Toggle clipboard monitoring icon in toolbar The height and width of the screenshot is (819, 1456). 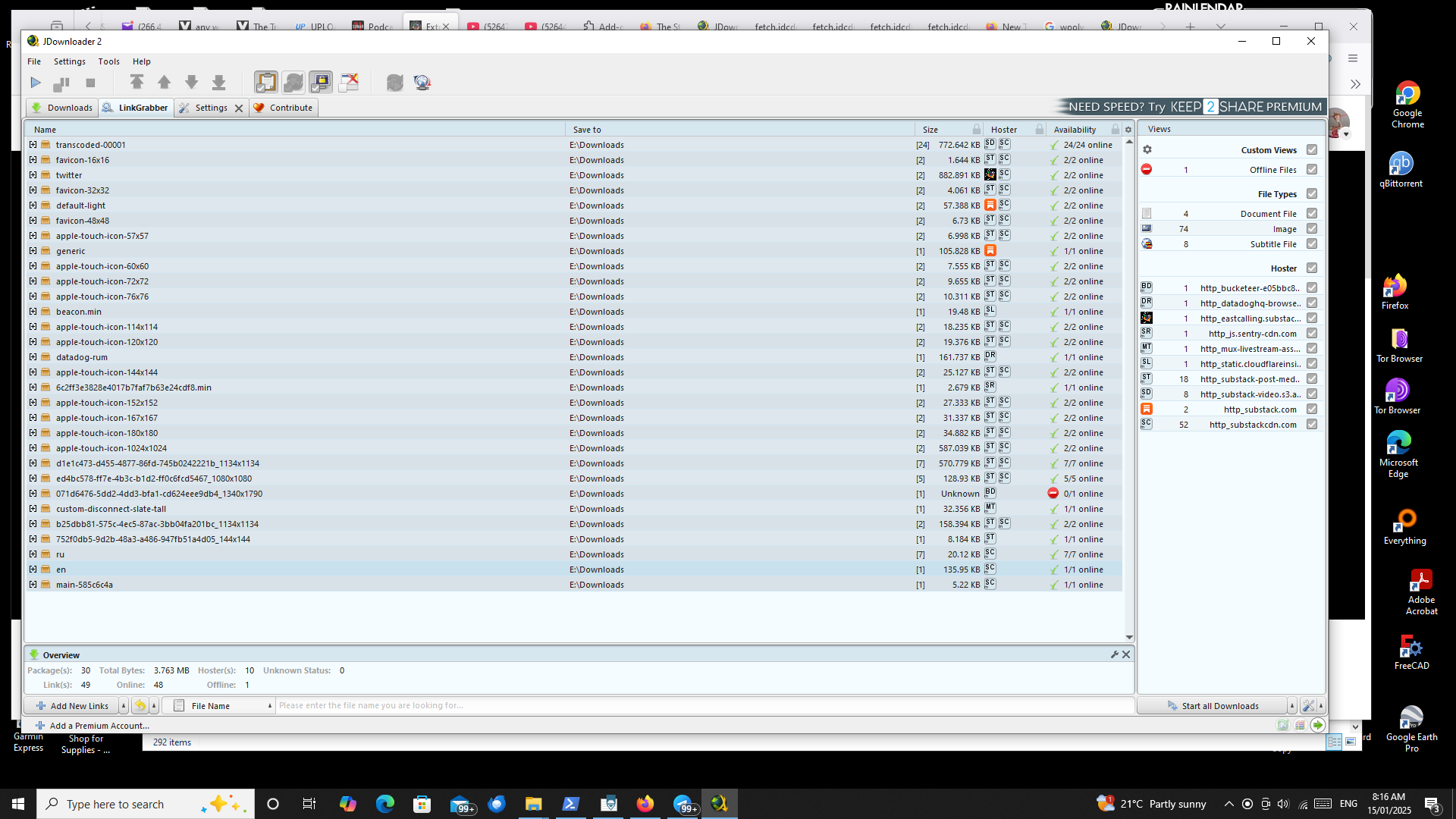[x=265, y=82]
